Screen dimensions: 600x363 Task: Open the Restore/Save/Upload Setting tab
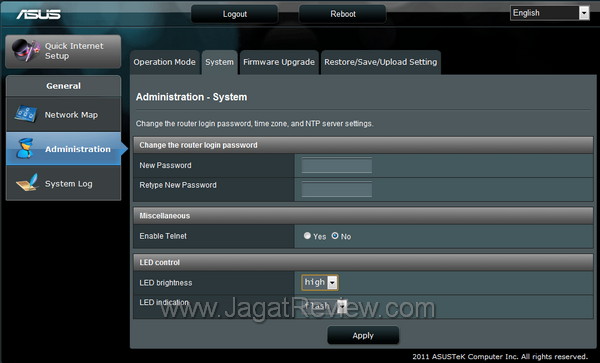point(381,62)
